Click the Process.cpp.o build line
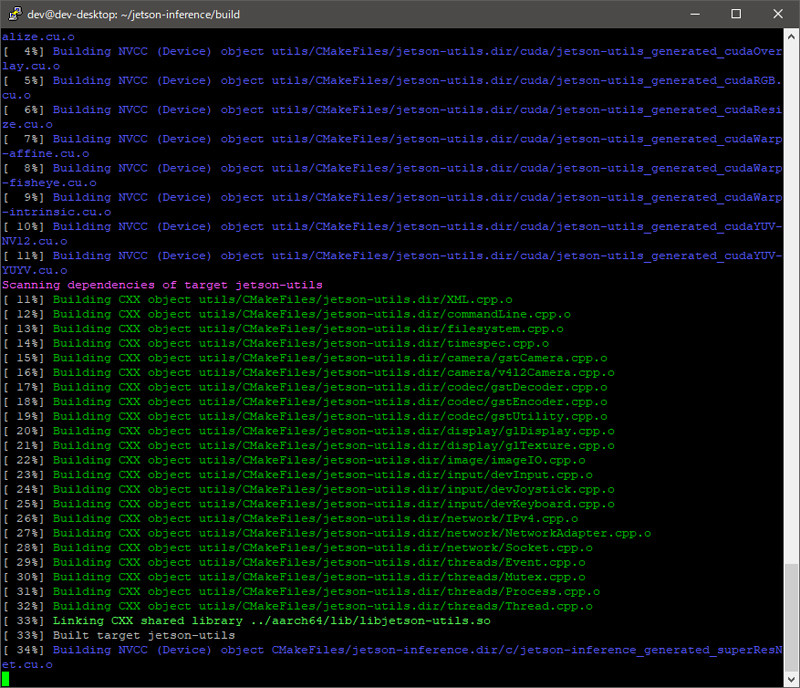The height and width of the screenshot is (688, 800). [301, 592]
